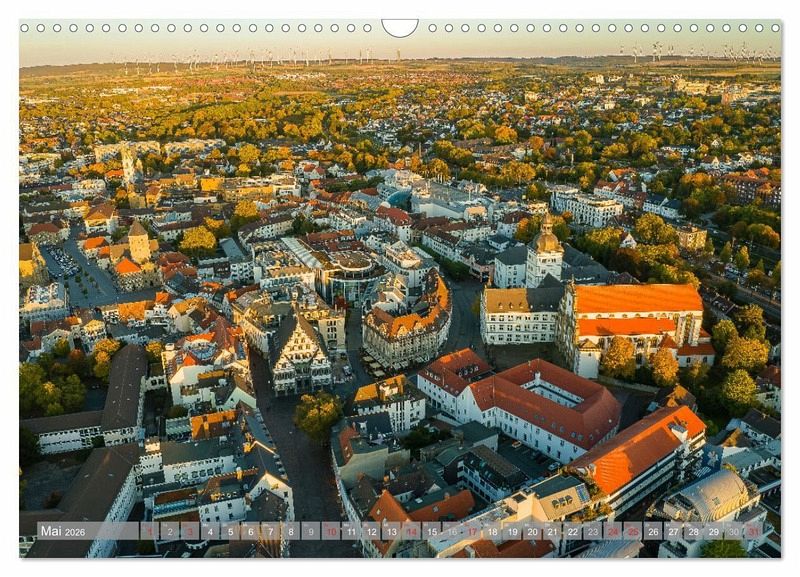
Task: Select day 8 in the calendar strip
Action: click(x=291, y=531)
